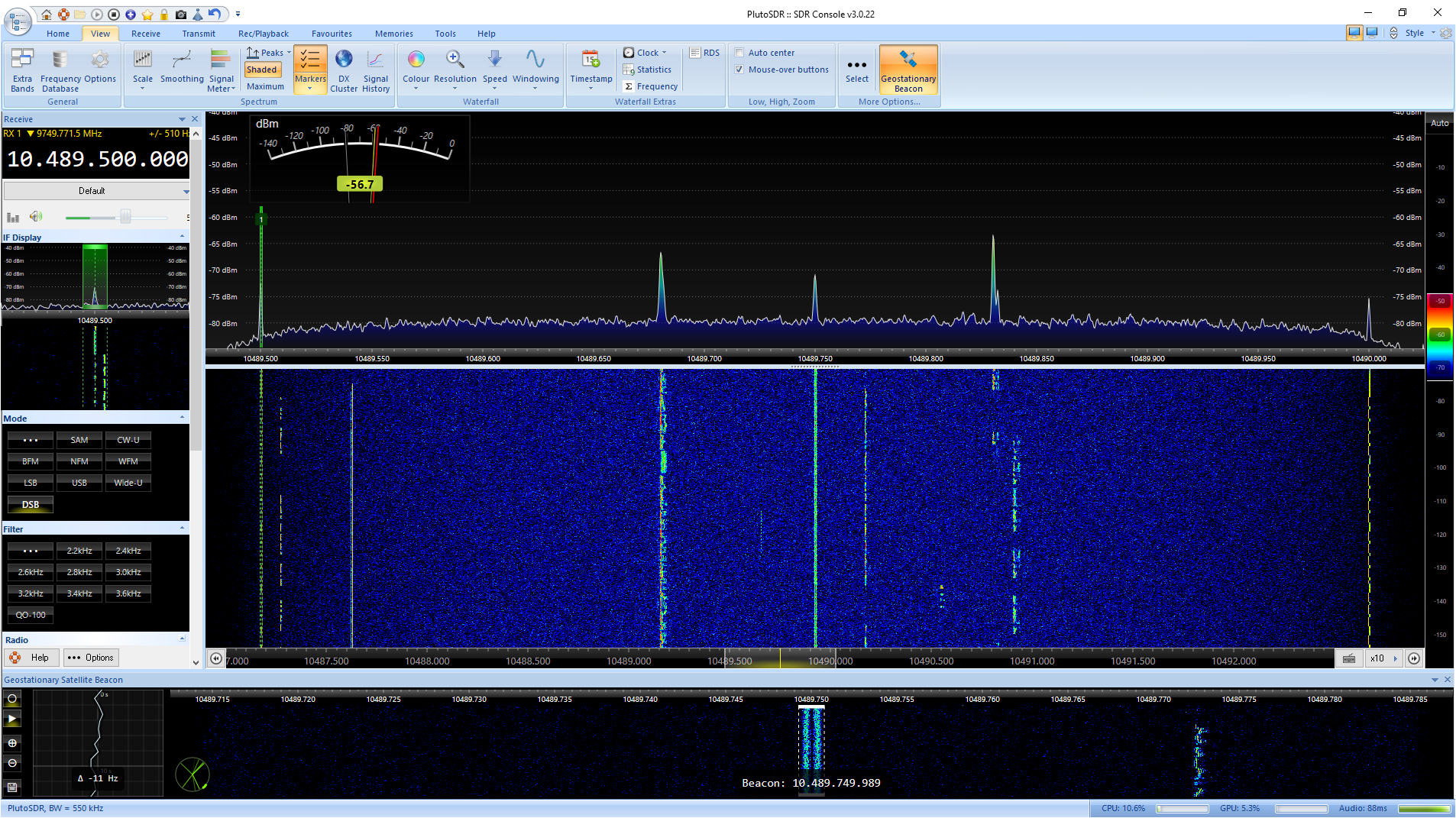This screenshot has width=1456, height=818.
Task: Enable the Auto center checkbox
Action: (739, 53)
